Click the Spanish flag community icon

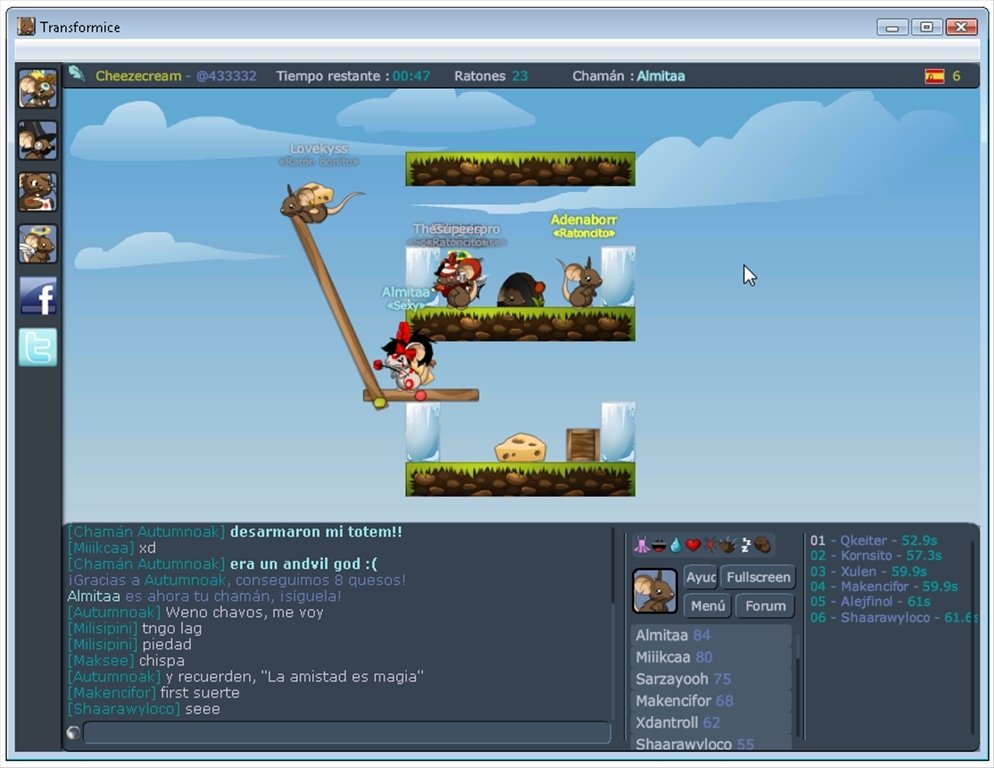(934, 76)
